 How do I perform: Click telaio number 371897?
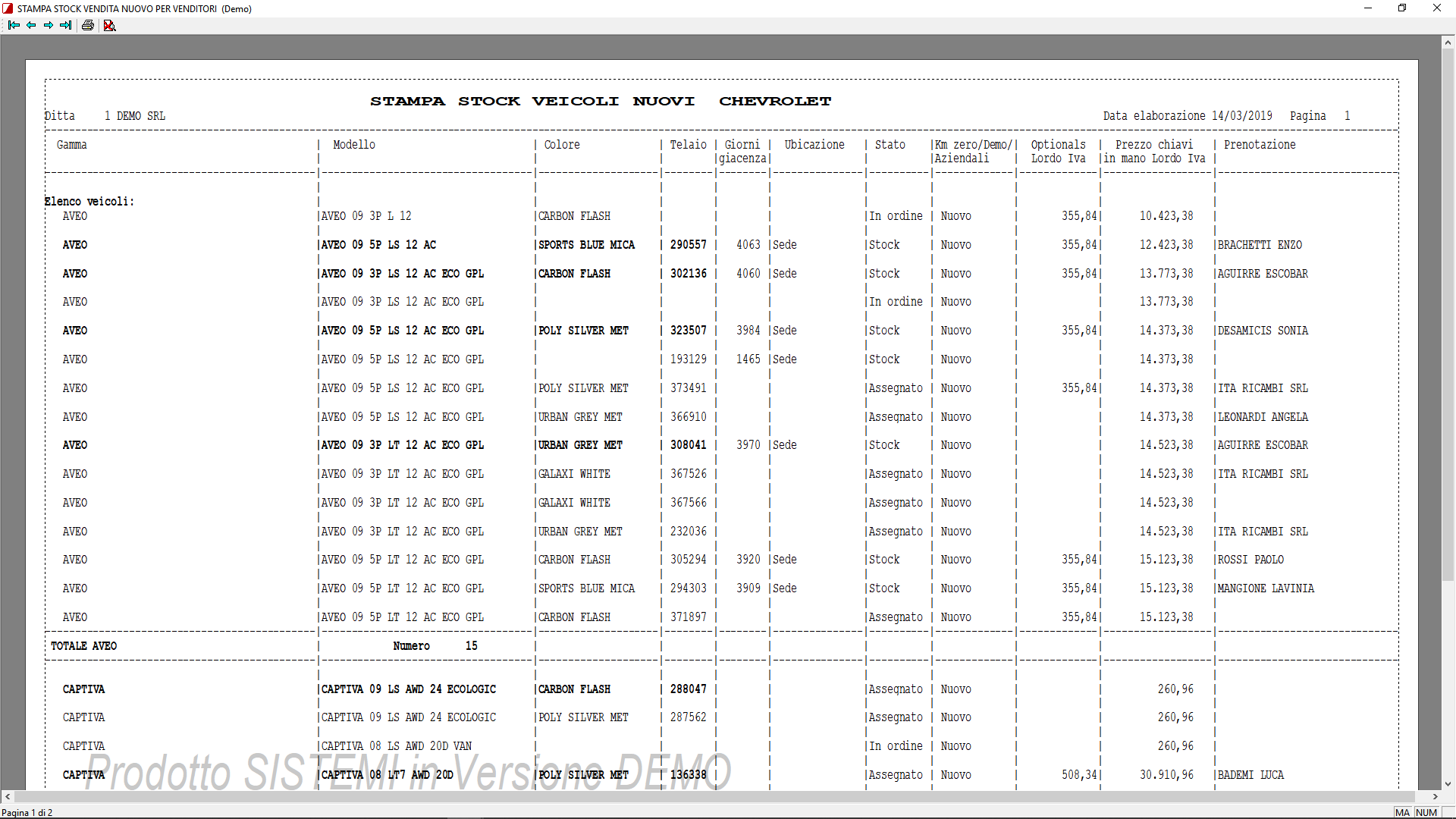[x=688, y=617]
